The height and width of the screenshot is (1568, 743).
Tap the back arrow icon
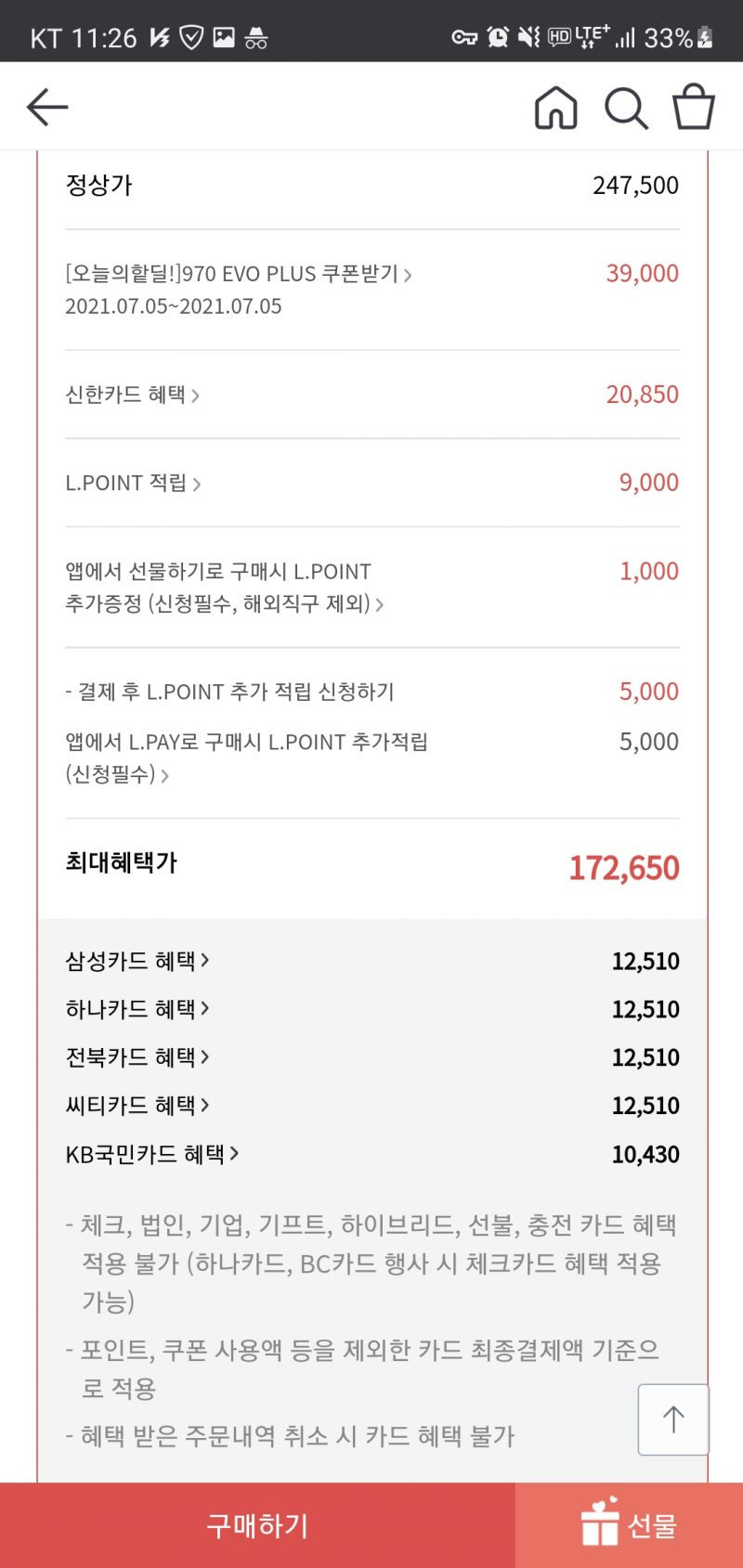point(47,108)
